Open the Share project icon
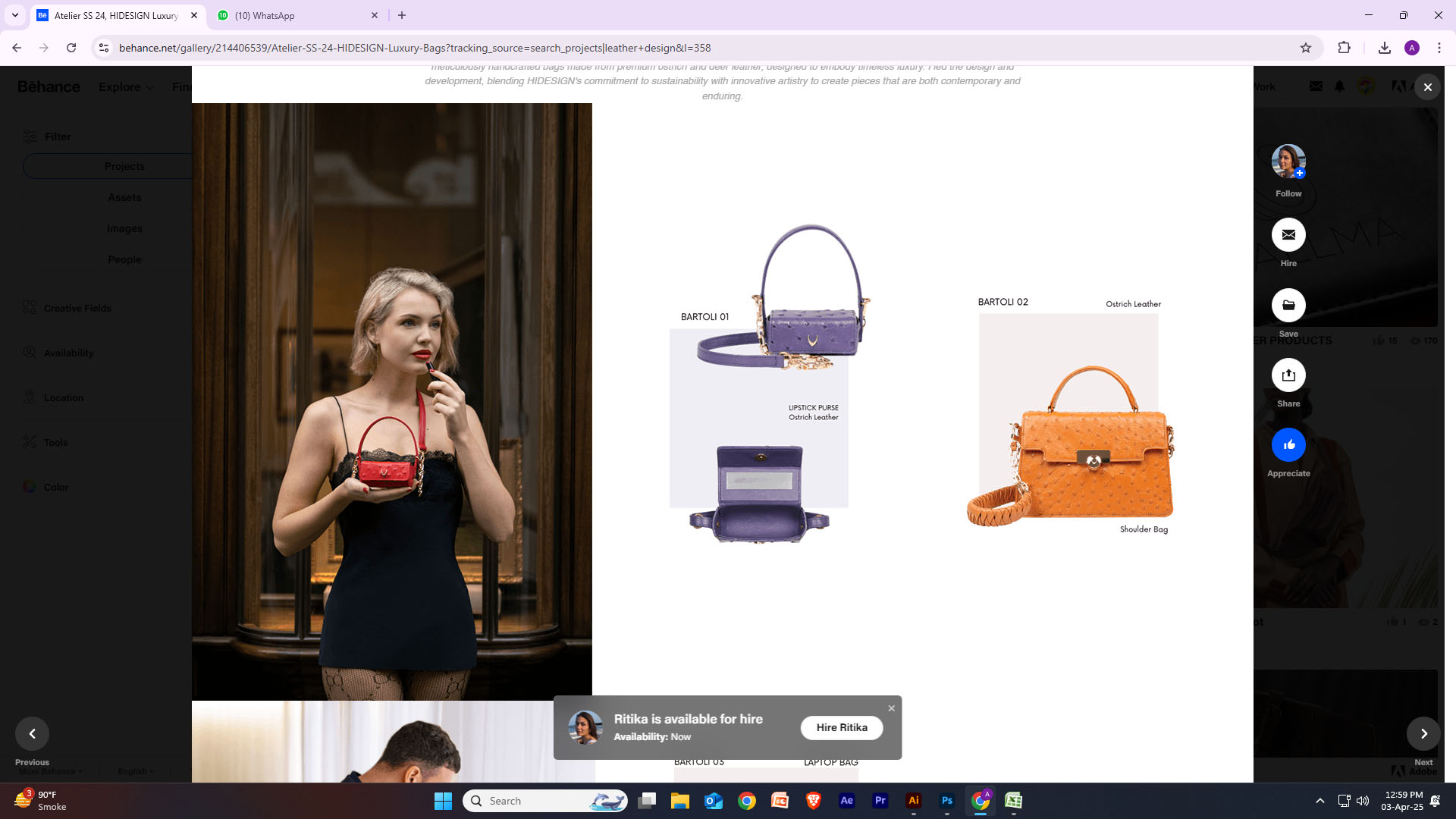Image resolution: width=1456 pixels, height=819 pixels. (1288, 375)
